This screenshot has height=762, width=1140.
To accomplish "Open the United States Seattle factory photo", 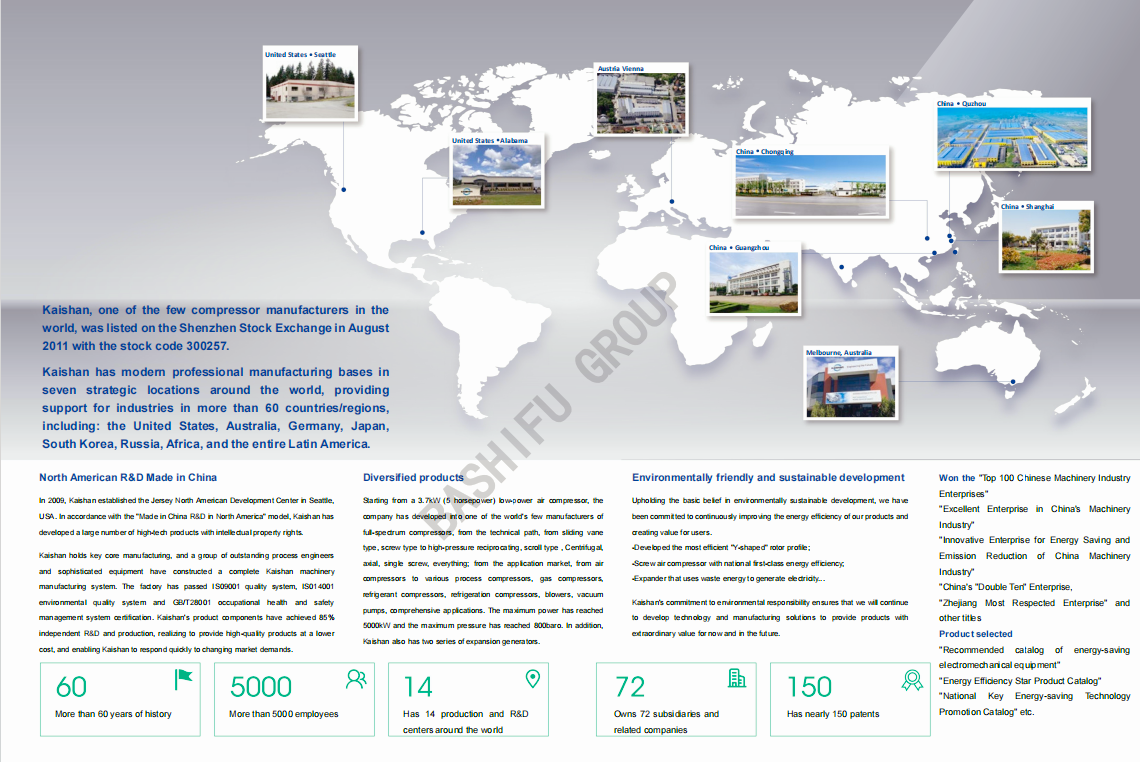I will (x=311, y=89).
